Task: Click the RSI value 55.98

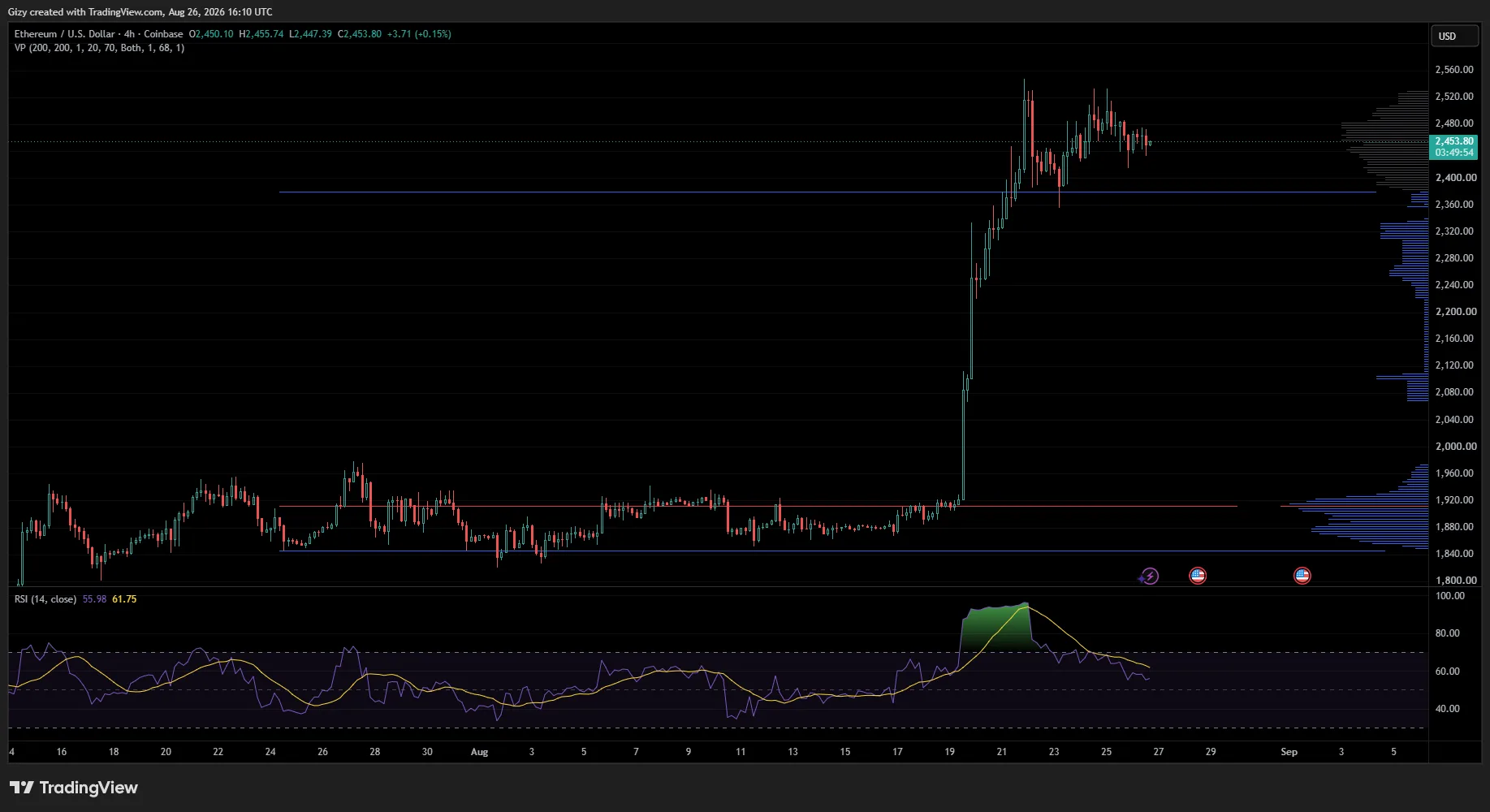Action: coord(94,599)
